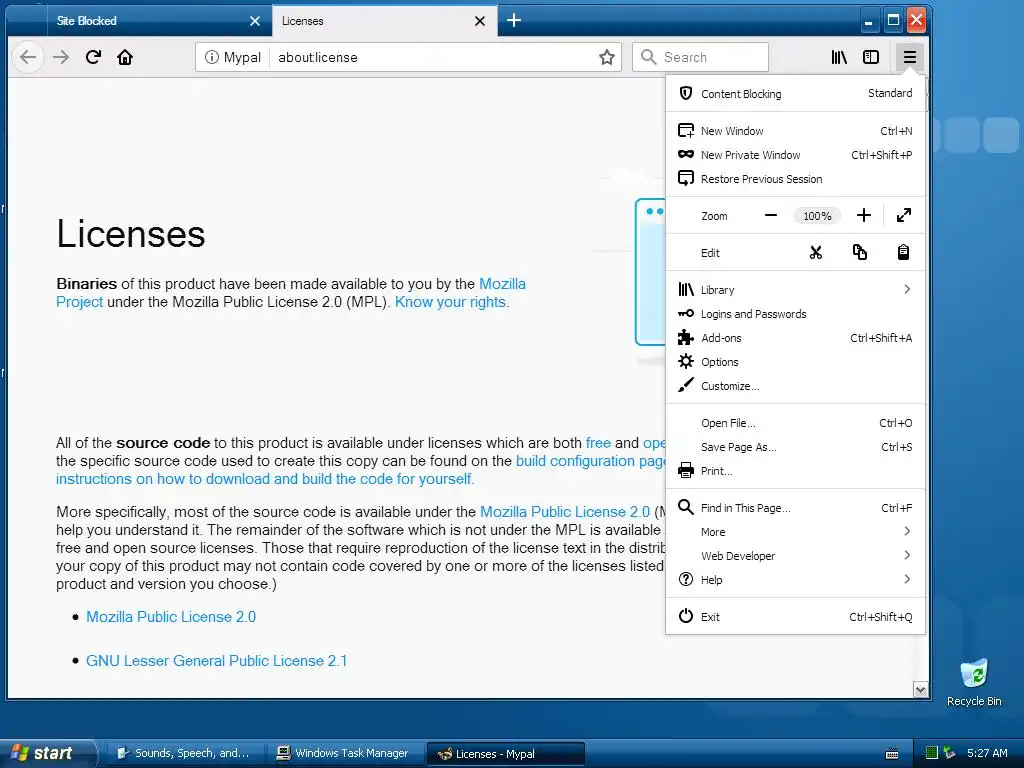Viewport: 1024px width, 768px height.
Task: Click the page scrollbar down arrow
Action: point(921,690)
